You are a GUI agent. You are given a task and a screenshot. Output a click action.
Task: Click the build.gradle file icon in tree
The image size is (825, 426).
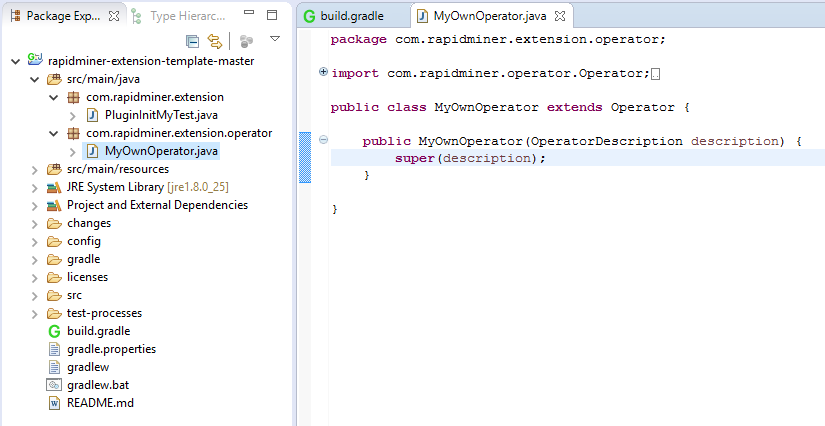point(54,331)
